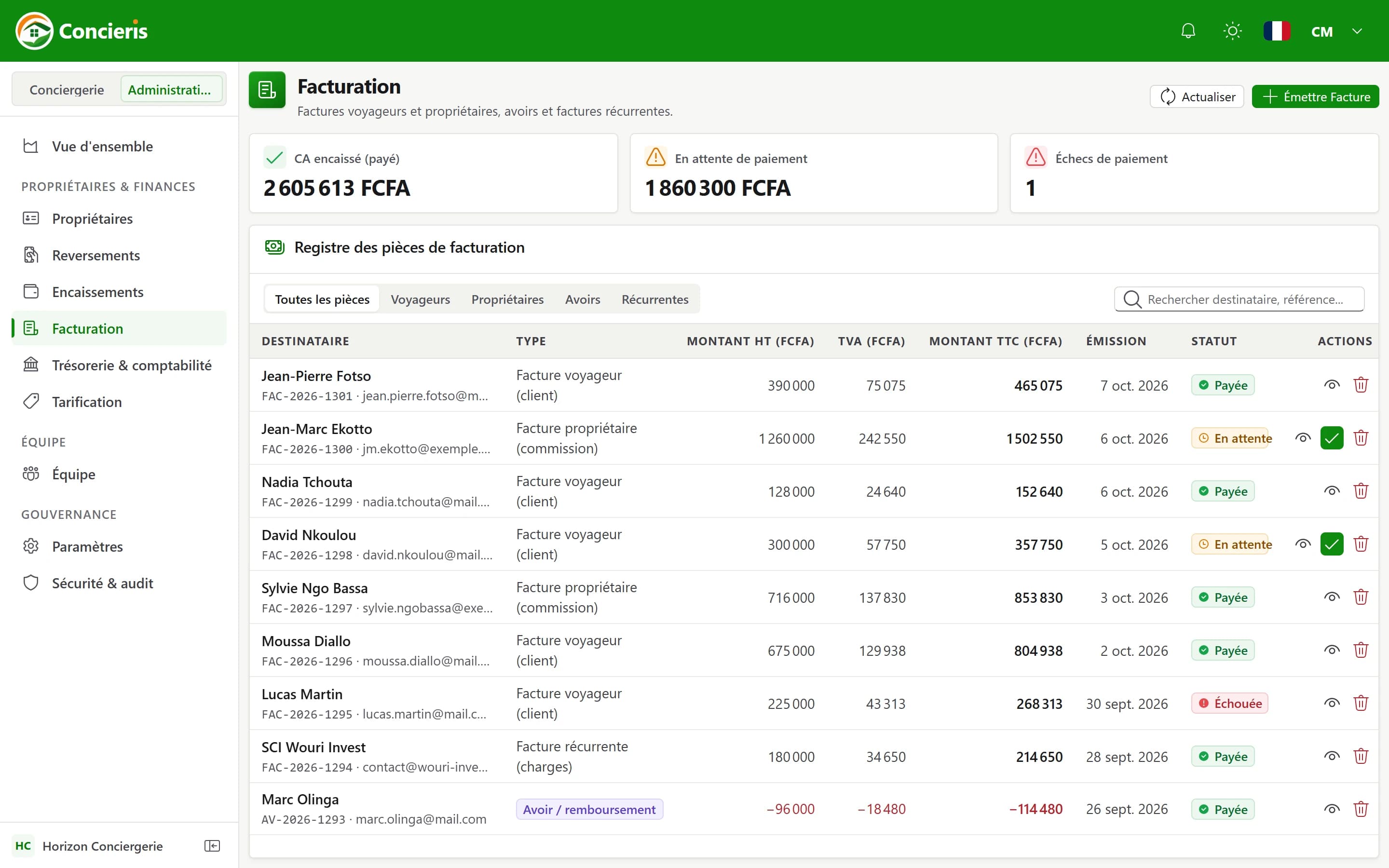Mark David Nkoulou invoice as paid
1389x868 pixels.
coord(1332,544)
